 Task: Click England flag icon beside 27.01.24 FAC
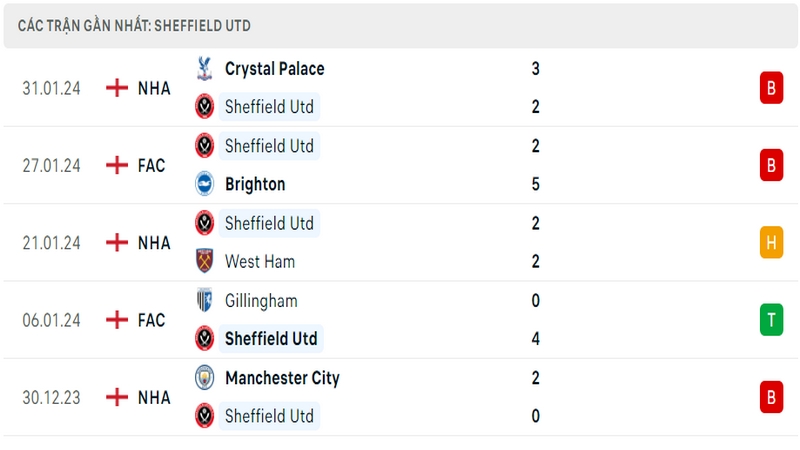coord(117,165)
